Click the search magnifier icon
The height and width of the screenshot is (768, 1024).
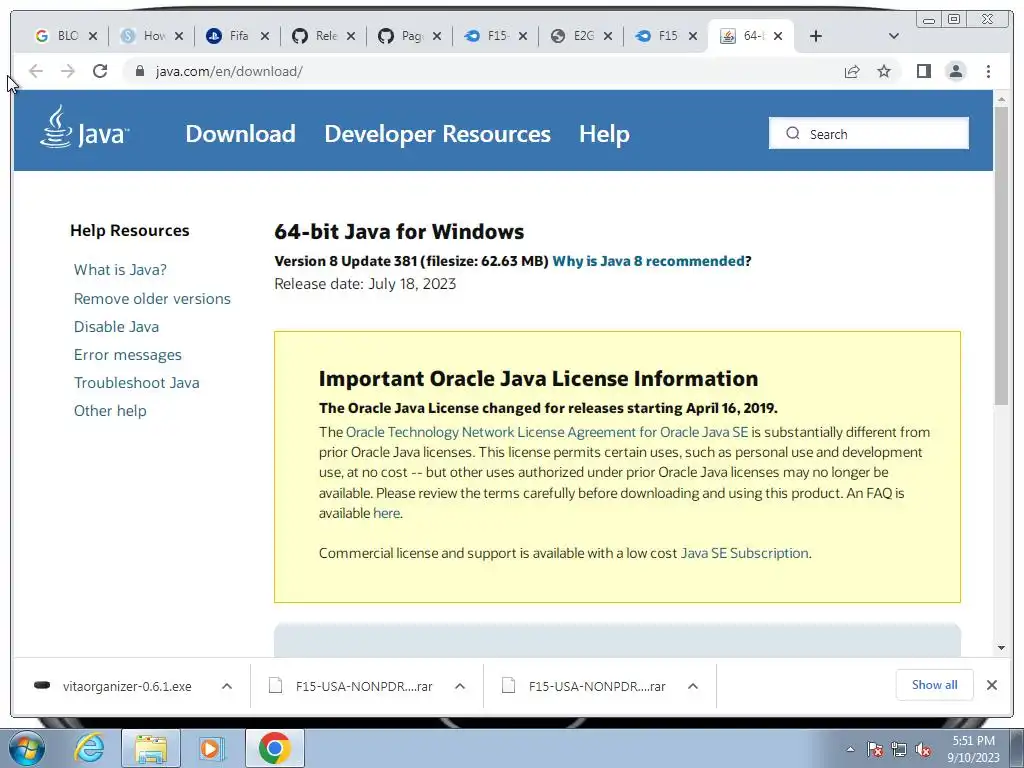tap(793, 133)
